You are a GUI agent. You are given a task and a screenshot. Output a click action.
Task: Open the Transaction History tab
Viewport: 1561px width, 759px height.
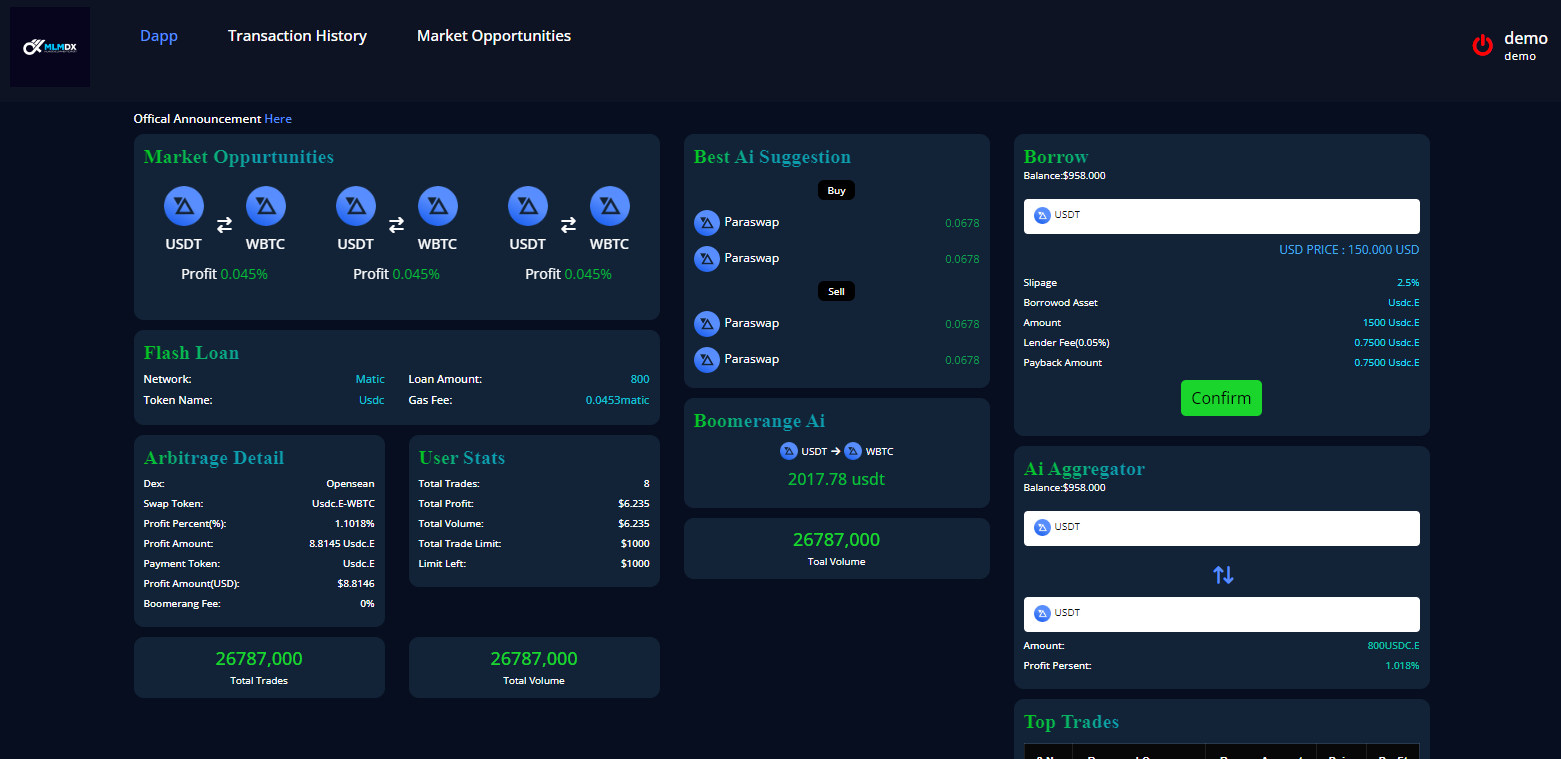pyautogui.click(x=297, y=36)
